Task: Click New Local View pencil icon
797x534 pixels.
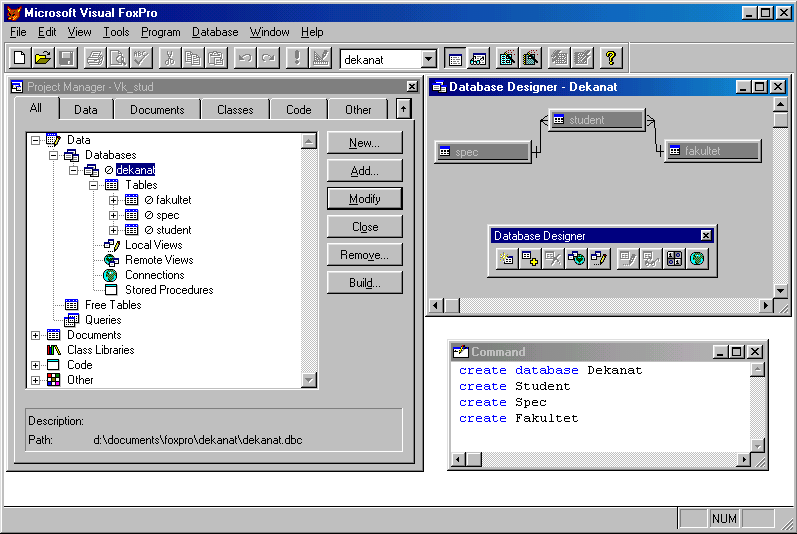Action: point(600,259)
